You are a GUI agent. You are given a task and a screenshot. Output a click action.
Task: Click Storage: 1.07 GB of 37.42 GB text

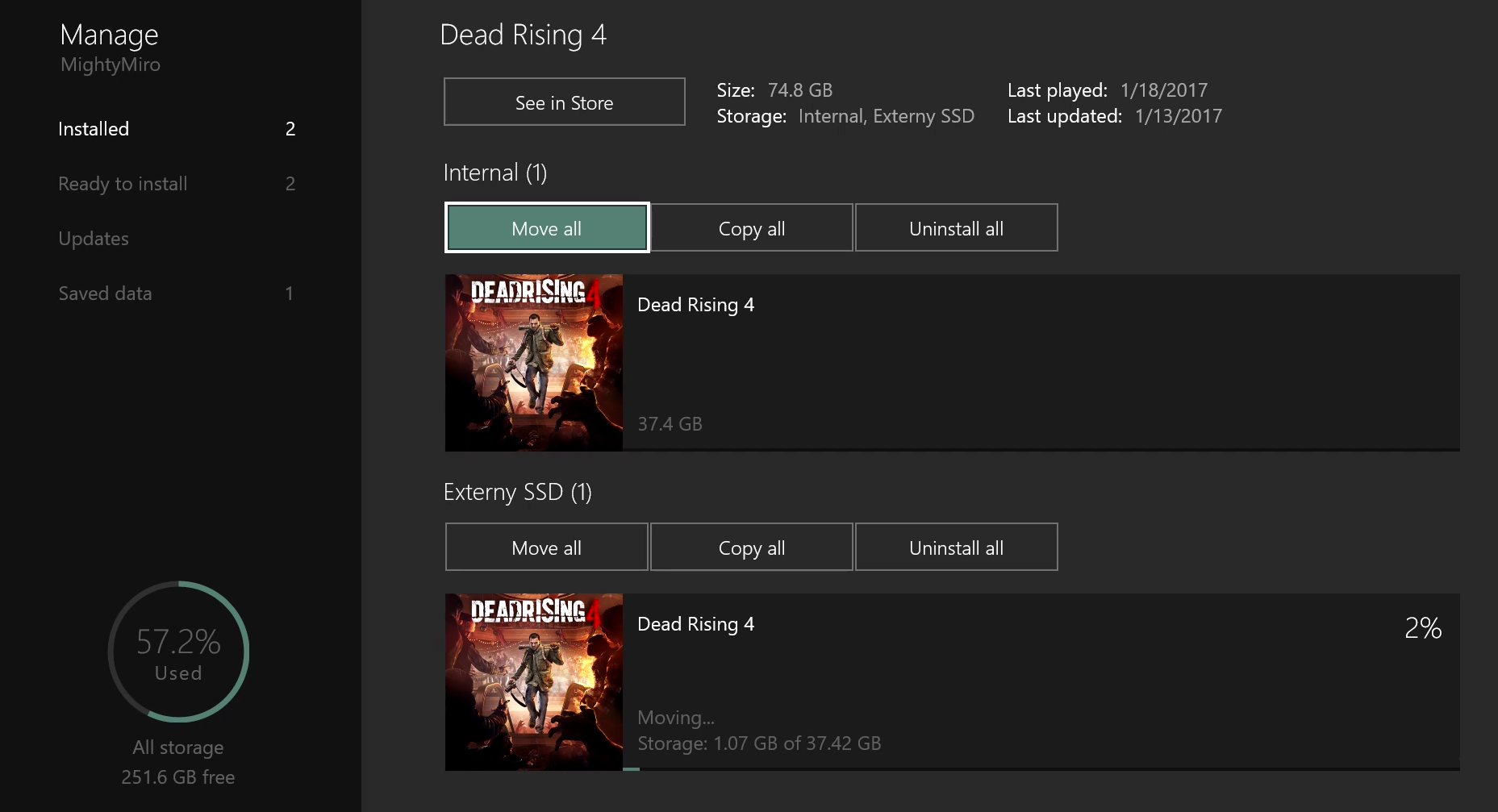click(x=759, y=743)
